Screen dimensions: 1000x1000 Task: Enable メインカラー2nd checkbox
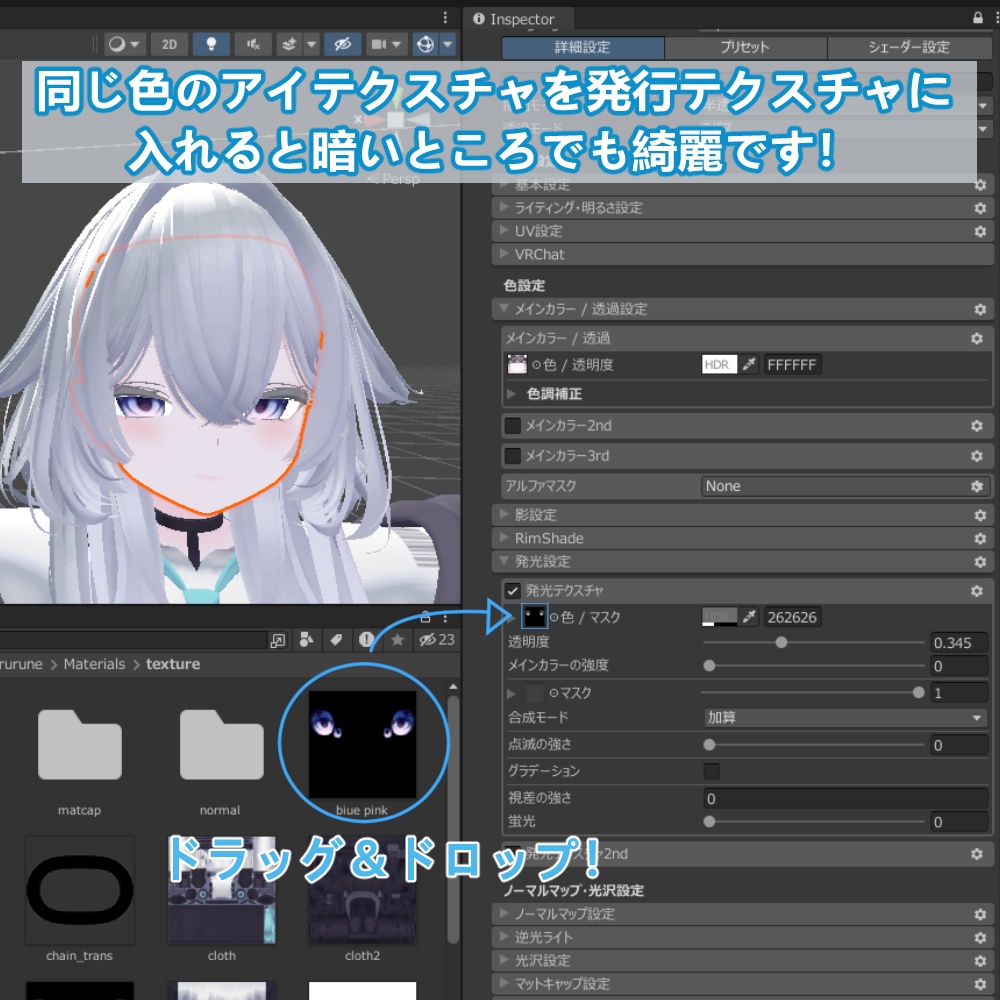[x=513, y=425]
